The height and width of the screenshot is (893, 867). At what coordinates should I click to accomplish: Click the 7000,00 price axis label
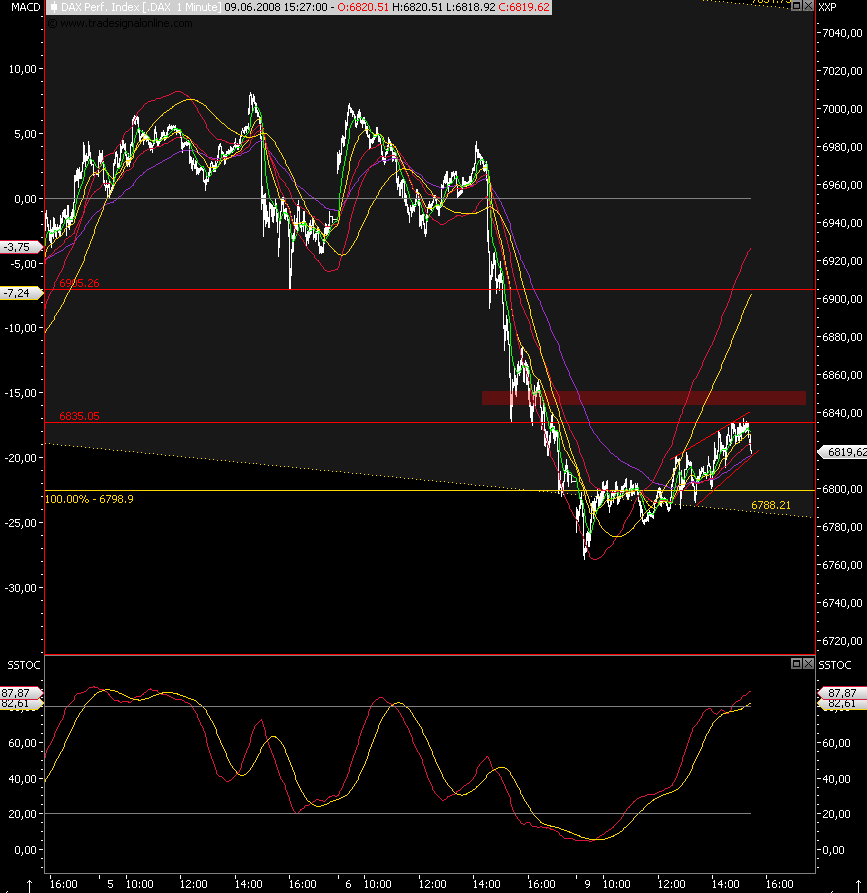(x=843, y=109)
